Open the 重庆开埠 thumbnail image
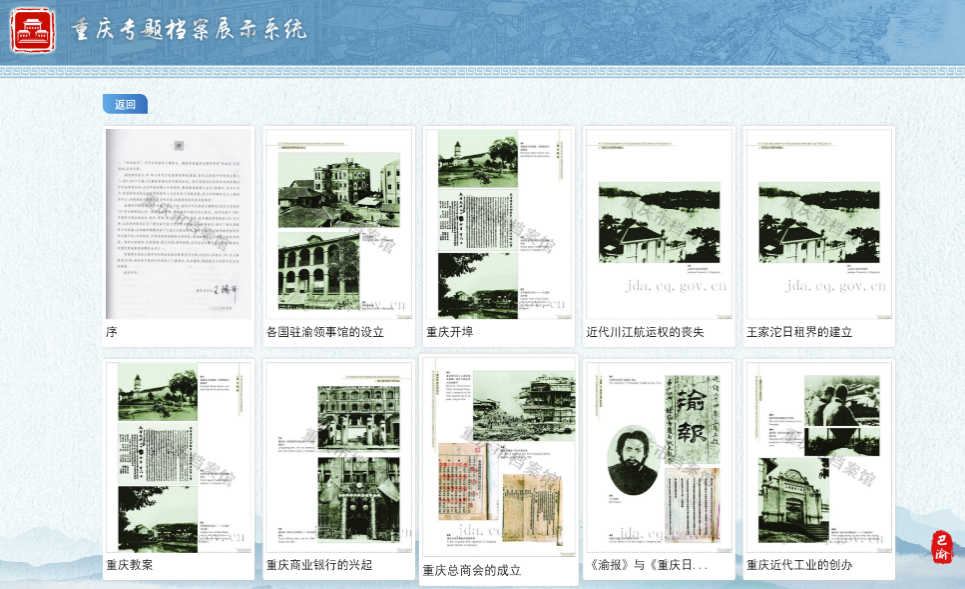Viewport: 965px width, 589px height. (x=499, y=223)
